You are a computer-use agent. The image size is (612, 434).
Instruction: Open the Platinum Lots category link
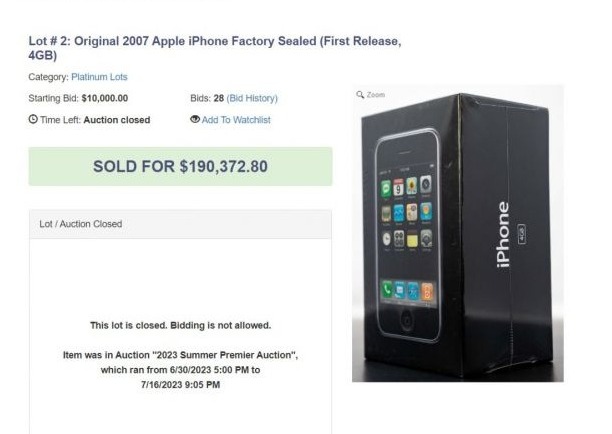(99, 77)
